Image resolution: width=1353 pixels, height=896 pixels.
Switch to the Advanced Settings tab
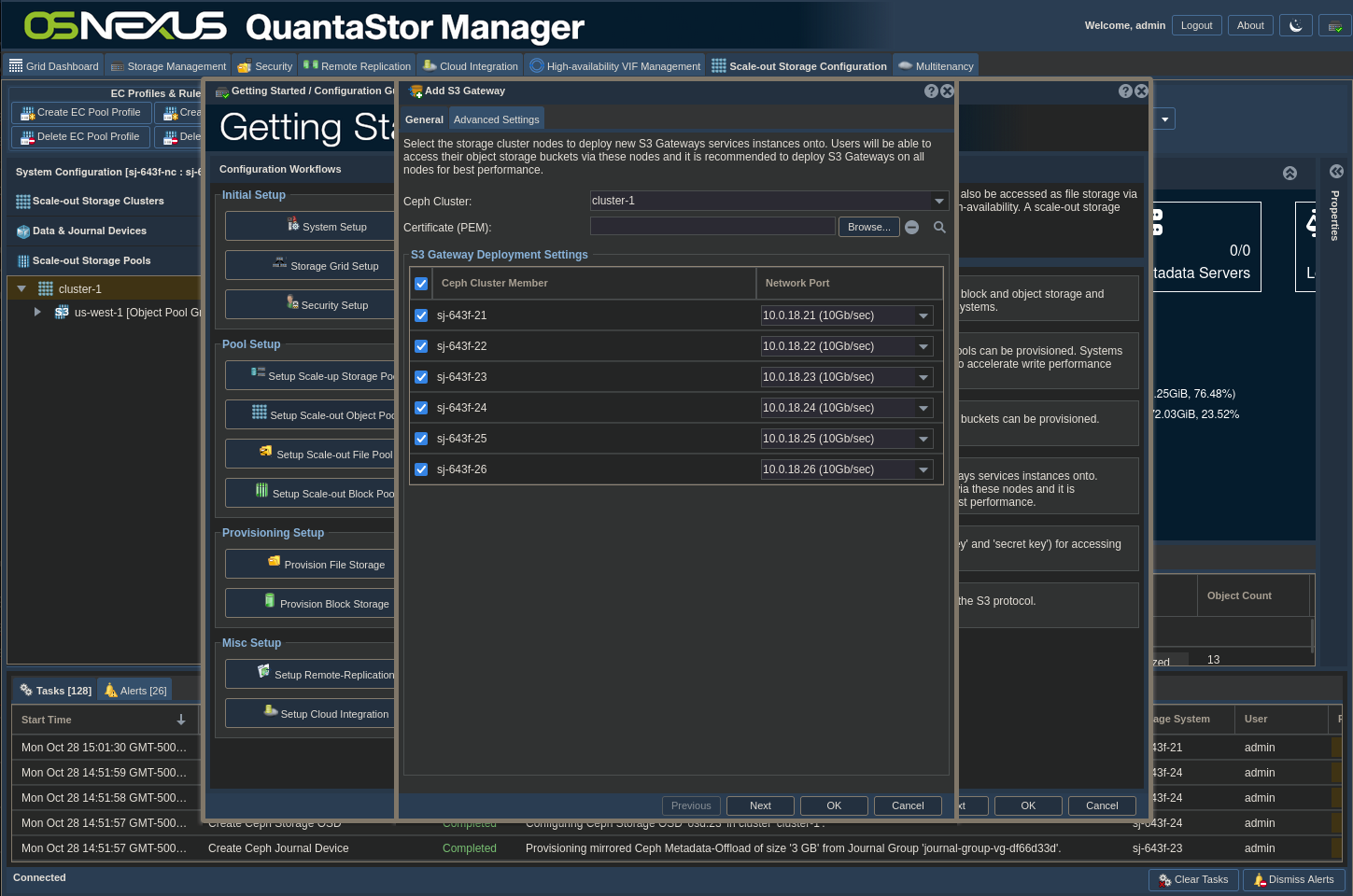496,119
